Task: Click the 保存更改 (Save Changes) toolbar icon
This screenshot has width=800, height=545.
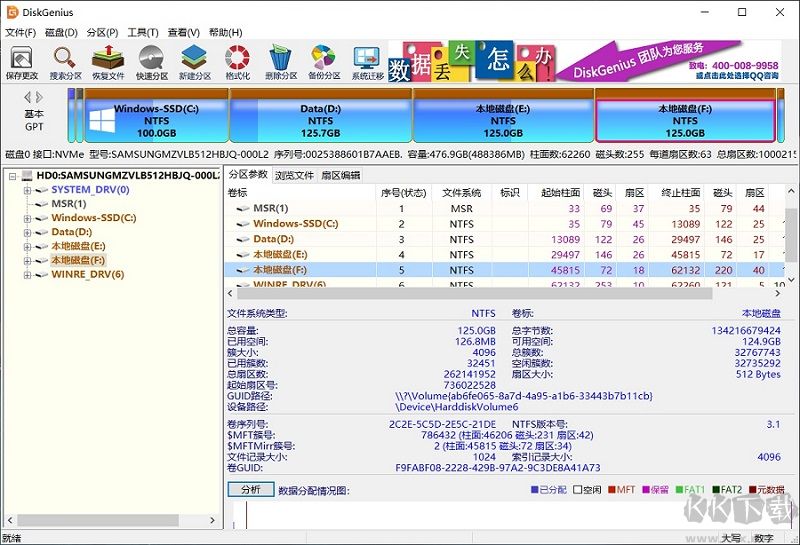Action: pos(22,61)
